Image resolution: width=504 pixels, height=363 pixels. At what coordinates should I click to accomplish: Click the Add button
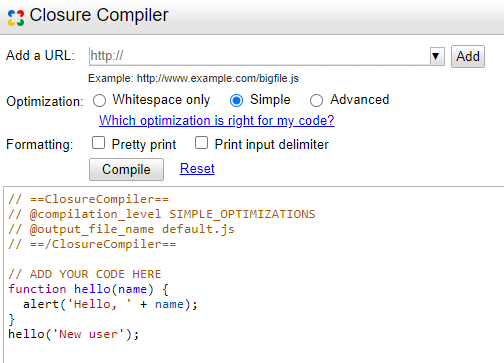pos(468,56)
